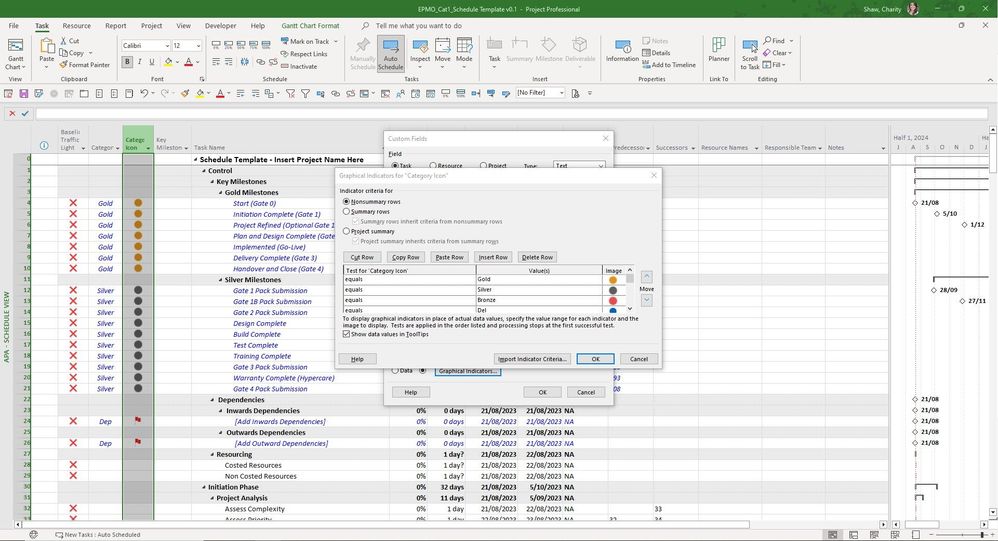Viewport: 998px width, 541px height.
Task: Click Import Indicator Criteria button
Action: (532, 359)
